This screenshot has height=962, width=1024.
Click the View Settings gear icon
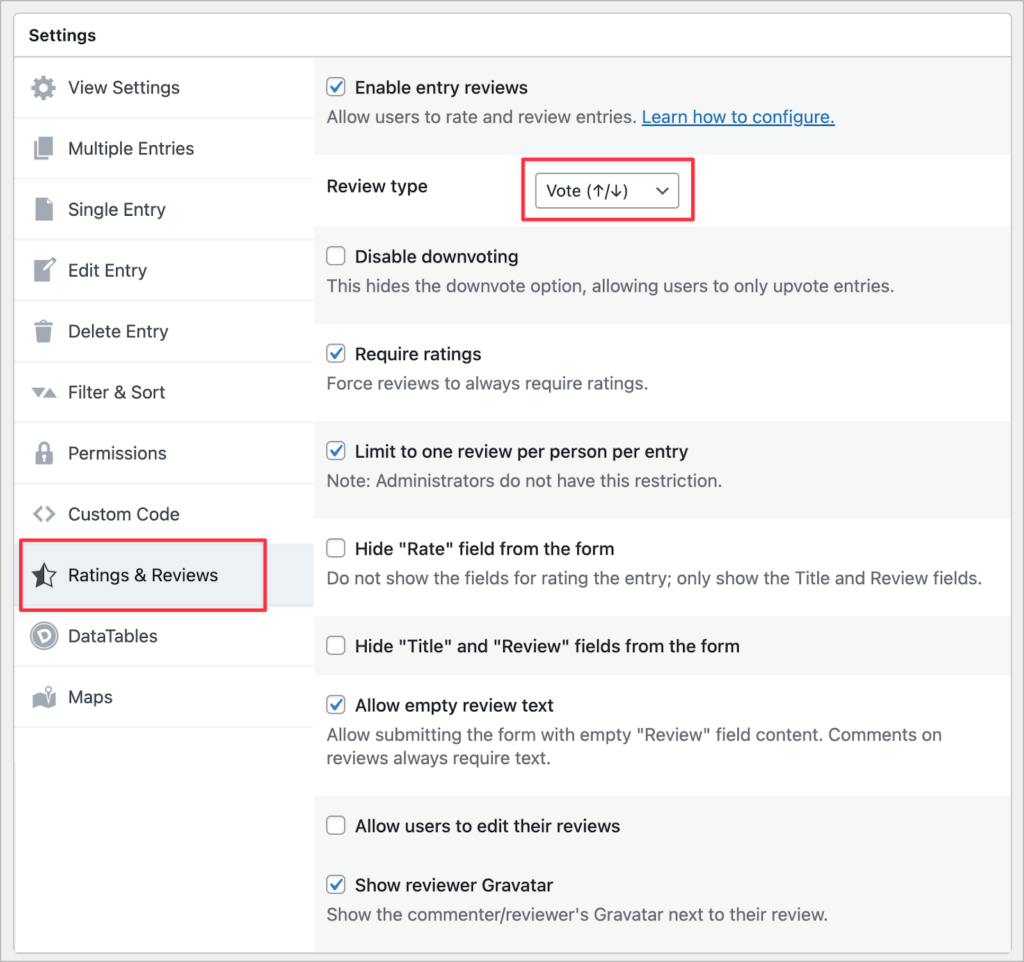44,88
